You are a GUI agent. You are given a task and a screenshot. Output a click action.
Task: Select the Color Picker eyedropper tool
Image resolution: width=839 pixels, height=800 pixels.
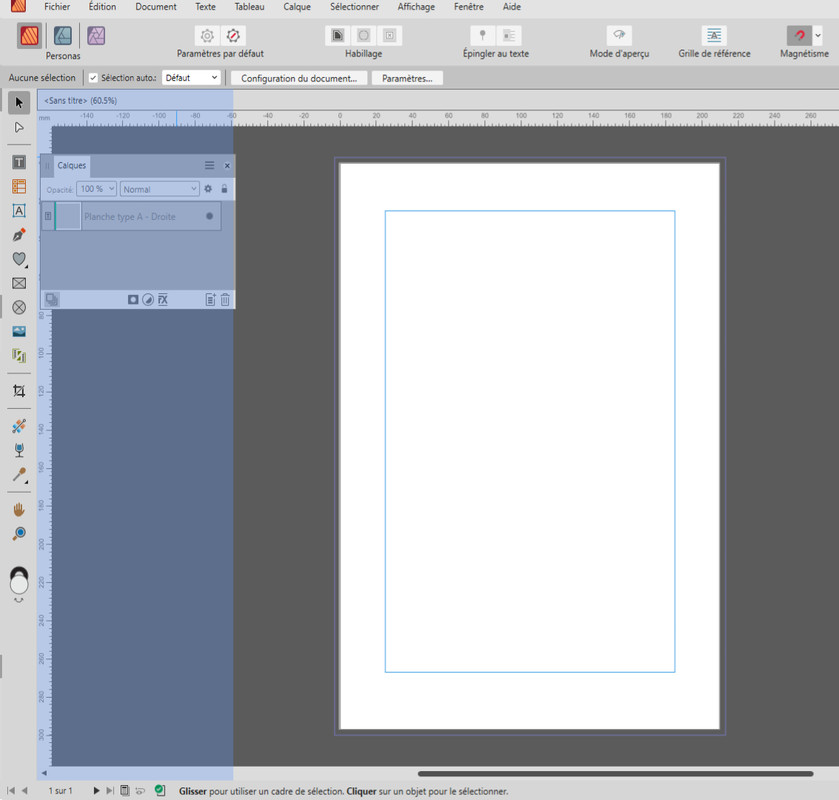point(19,475)
